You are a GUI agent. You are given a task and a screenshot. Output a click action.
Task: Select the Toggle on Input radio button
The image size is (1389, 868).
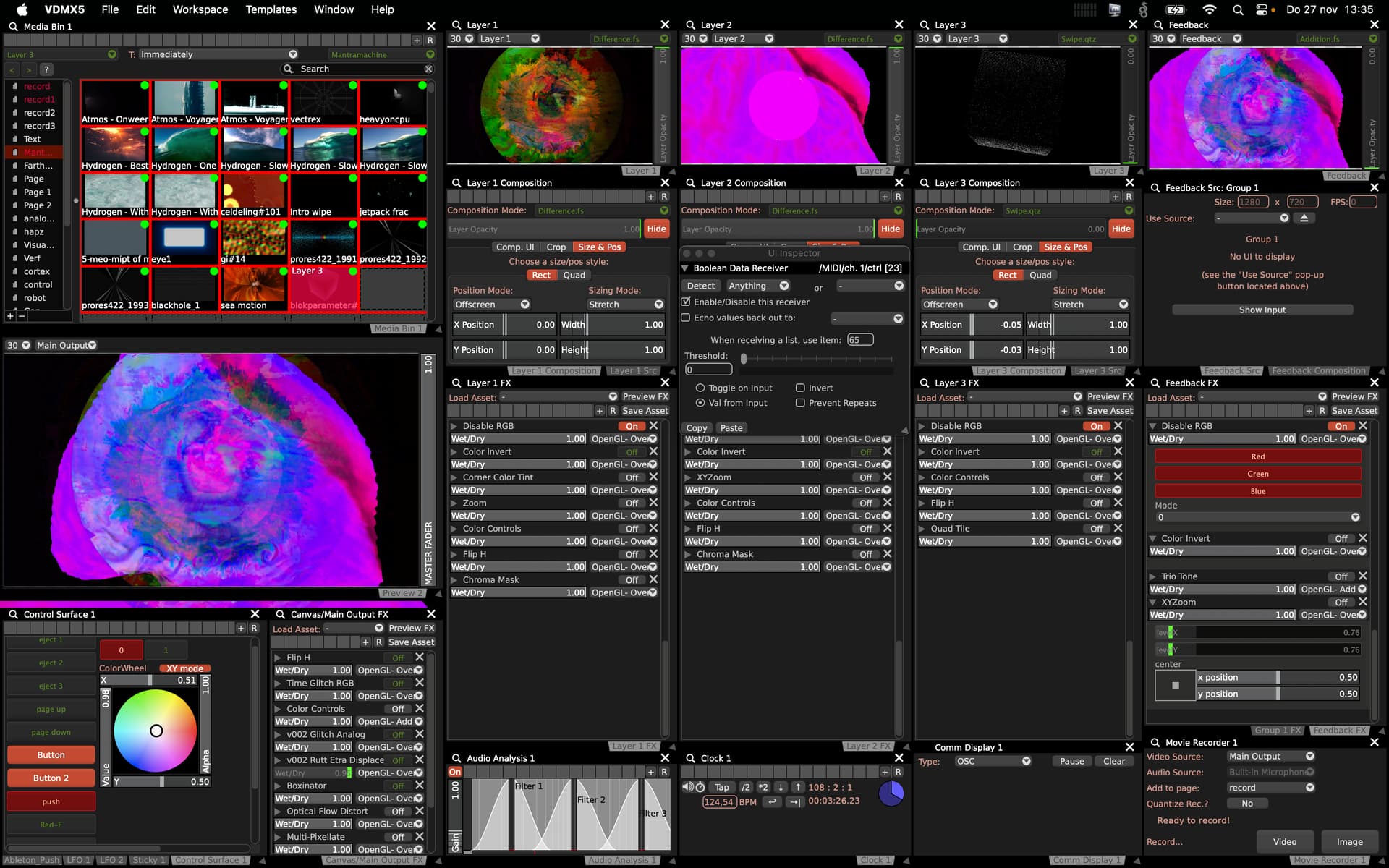click(x=700, y=388)
